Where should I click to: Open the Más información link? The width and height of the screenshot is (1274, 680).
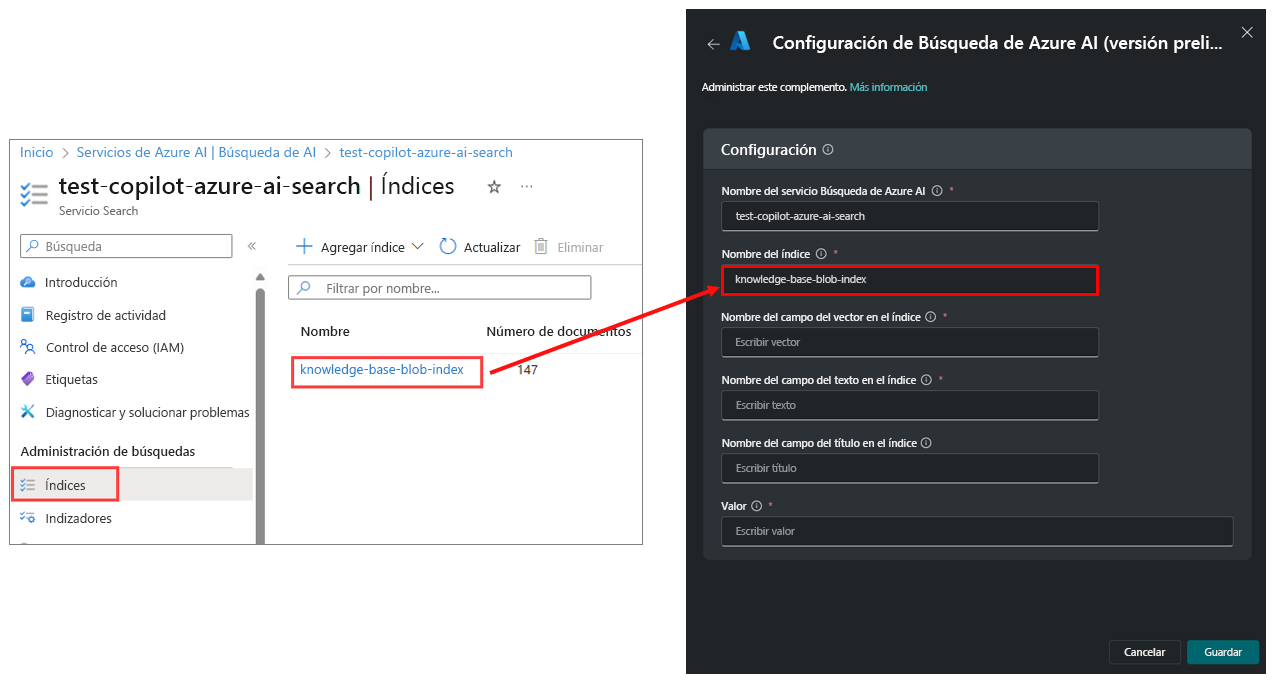(x=888, y=87)
